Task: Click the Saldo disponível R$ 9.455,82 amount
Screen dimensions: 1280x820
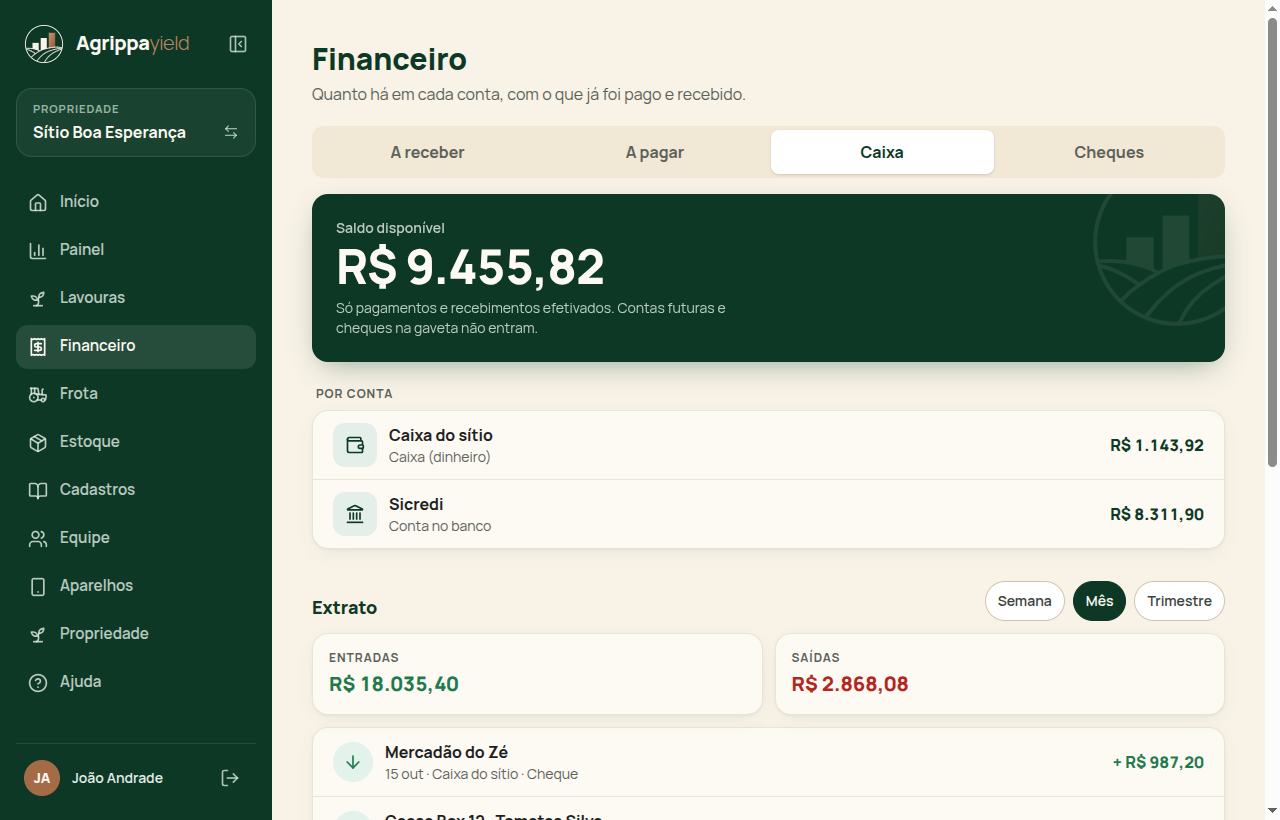Action: (471, 267)
